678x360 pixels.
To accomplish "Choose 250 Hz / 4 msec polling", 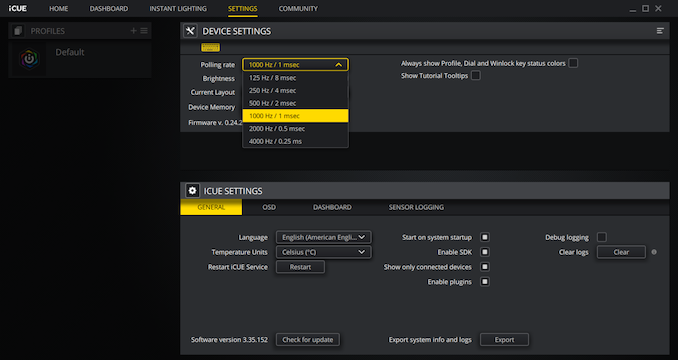I will tap(295, 91).
